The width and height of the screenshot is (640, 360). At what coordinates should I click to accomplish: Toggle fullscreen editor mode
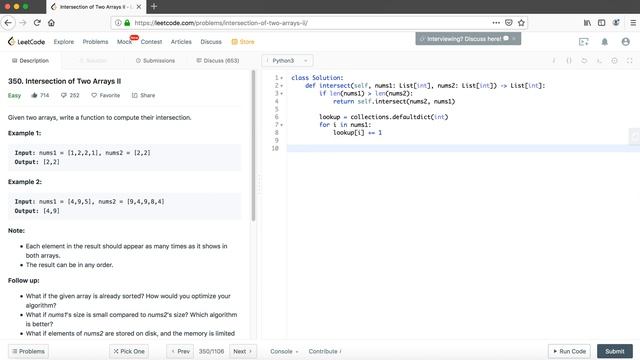click(629, 60)
